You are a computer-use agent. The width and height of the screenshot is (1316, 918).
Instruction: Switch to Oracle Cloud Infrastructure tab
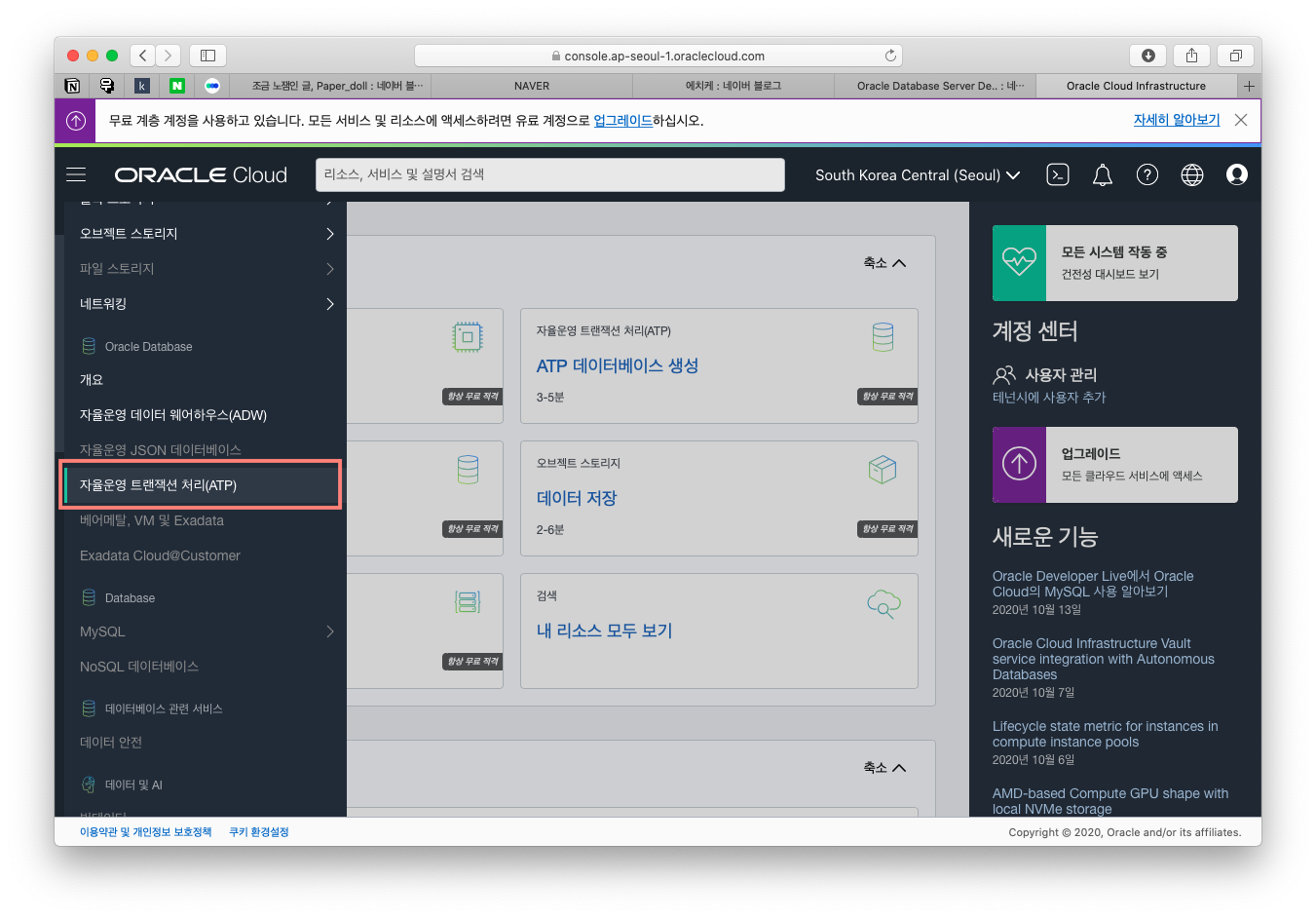(x=1136, y=86)
